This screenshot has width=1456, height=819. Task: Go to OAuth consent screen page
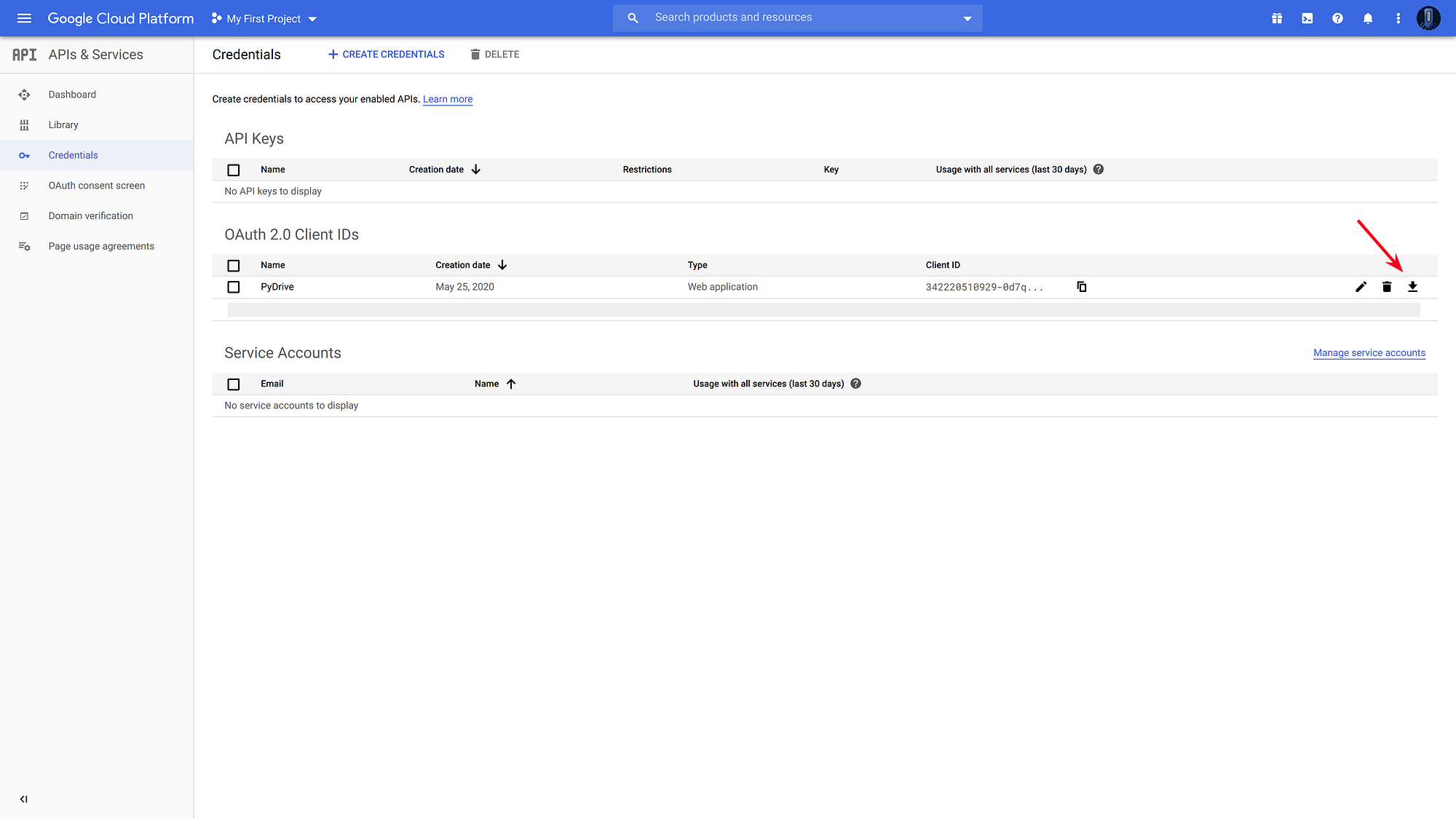tap(96, 186)
